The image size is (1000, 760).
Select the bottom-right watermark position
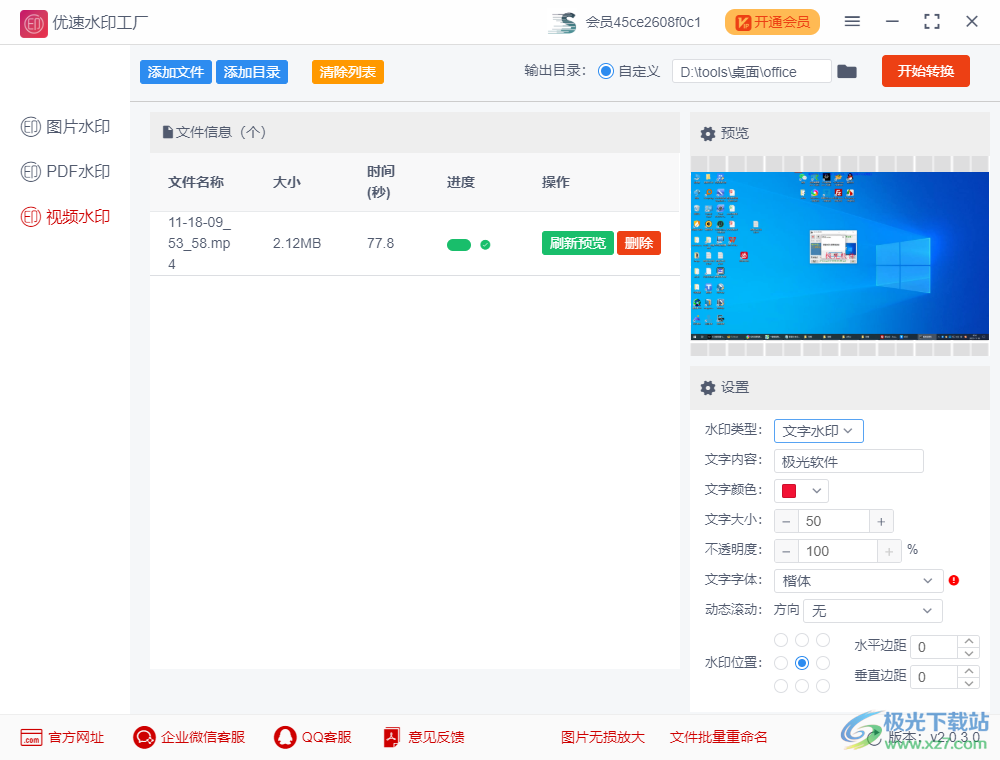pyautogui.click(x=822, y=685)
